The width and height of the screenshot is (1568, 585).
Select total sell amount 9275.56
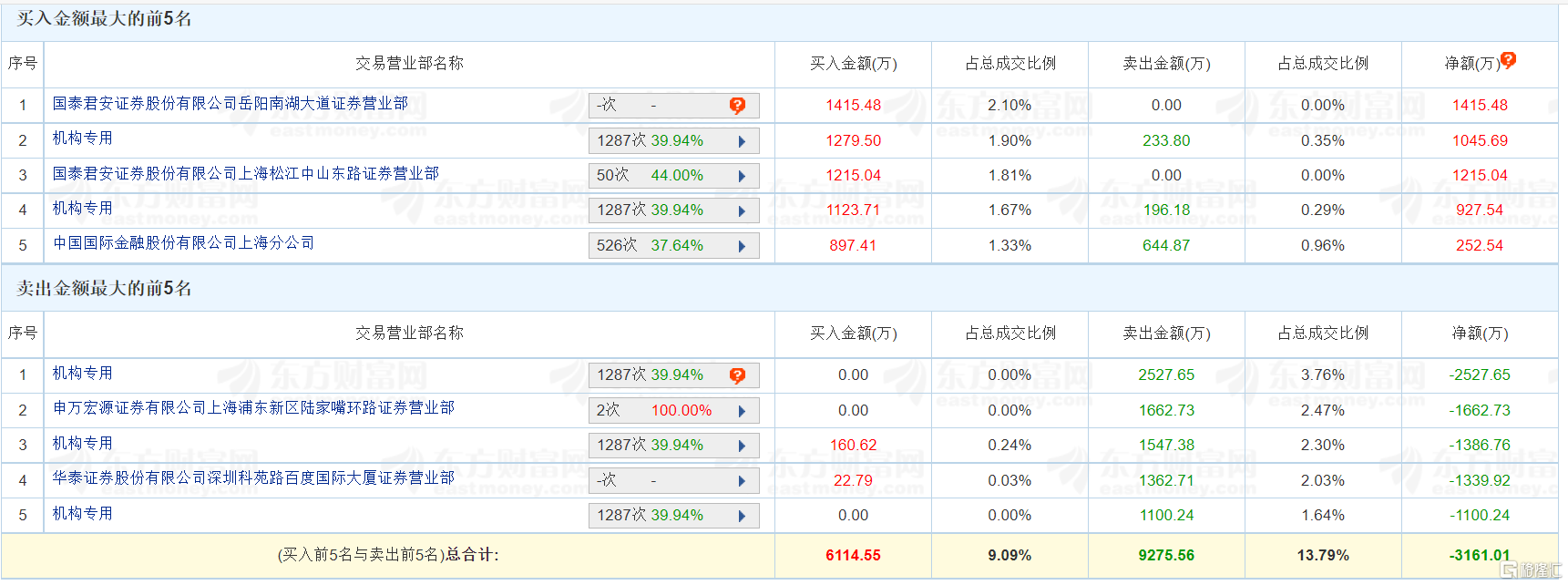point(1166,555)
